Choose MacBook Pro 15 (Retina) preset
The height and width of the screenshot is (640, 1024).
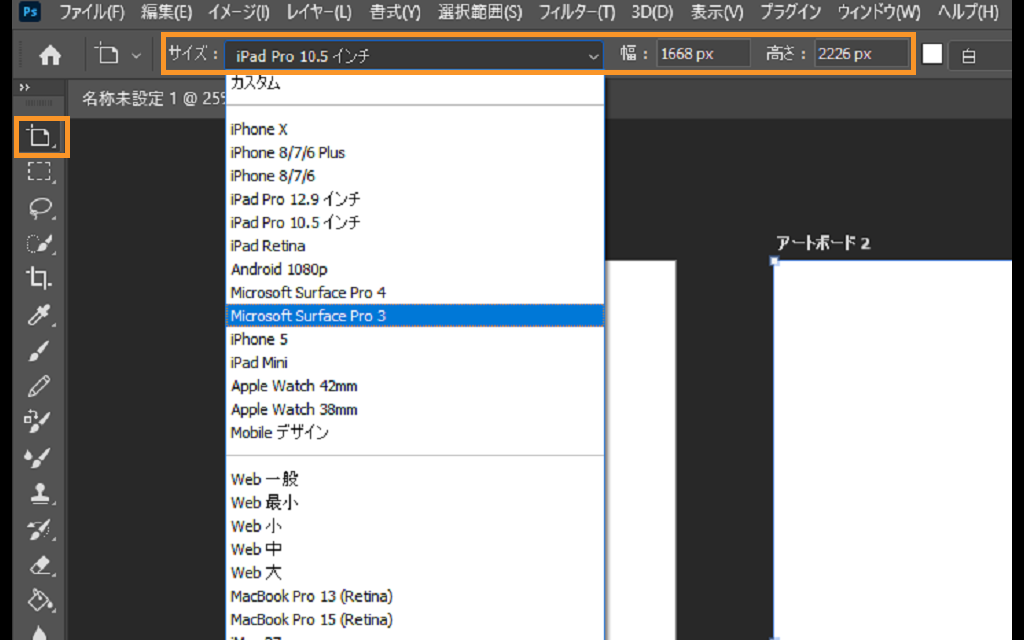414,620
